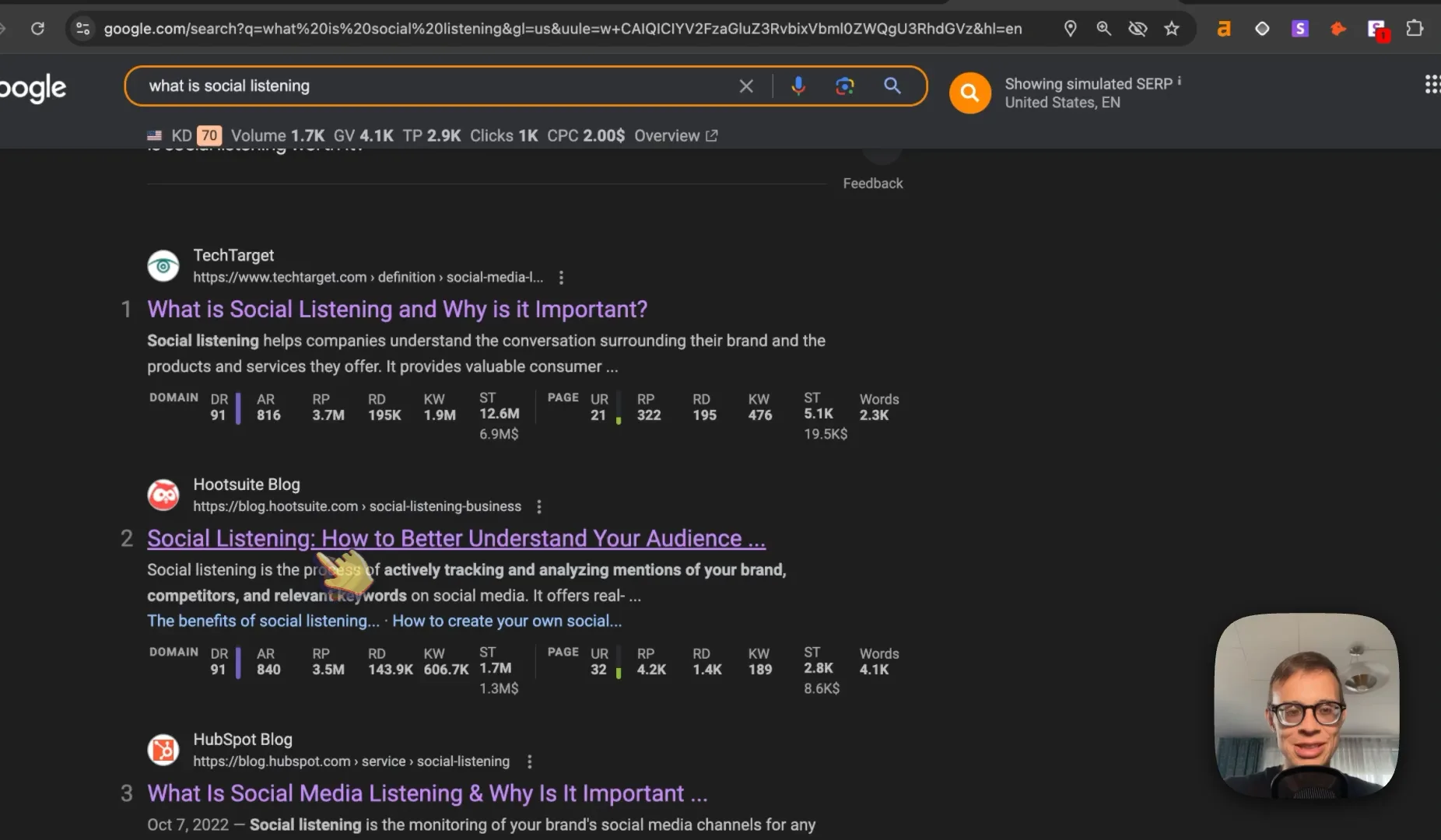1441x840 pixels.
Task: Open the Google apps grid icon
Action: 1432,84
